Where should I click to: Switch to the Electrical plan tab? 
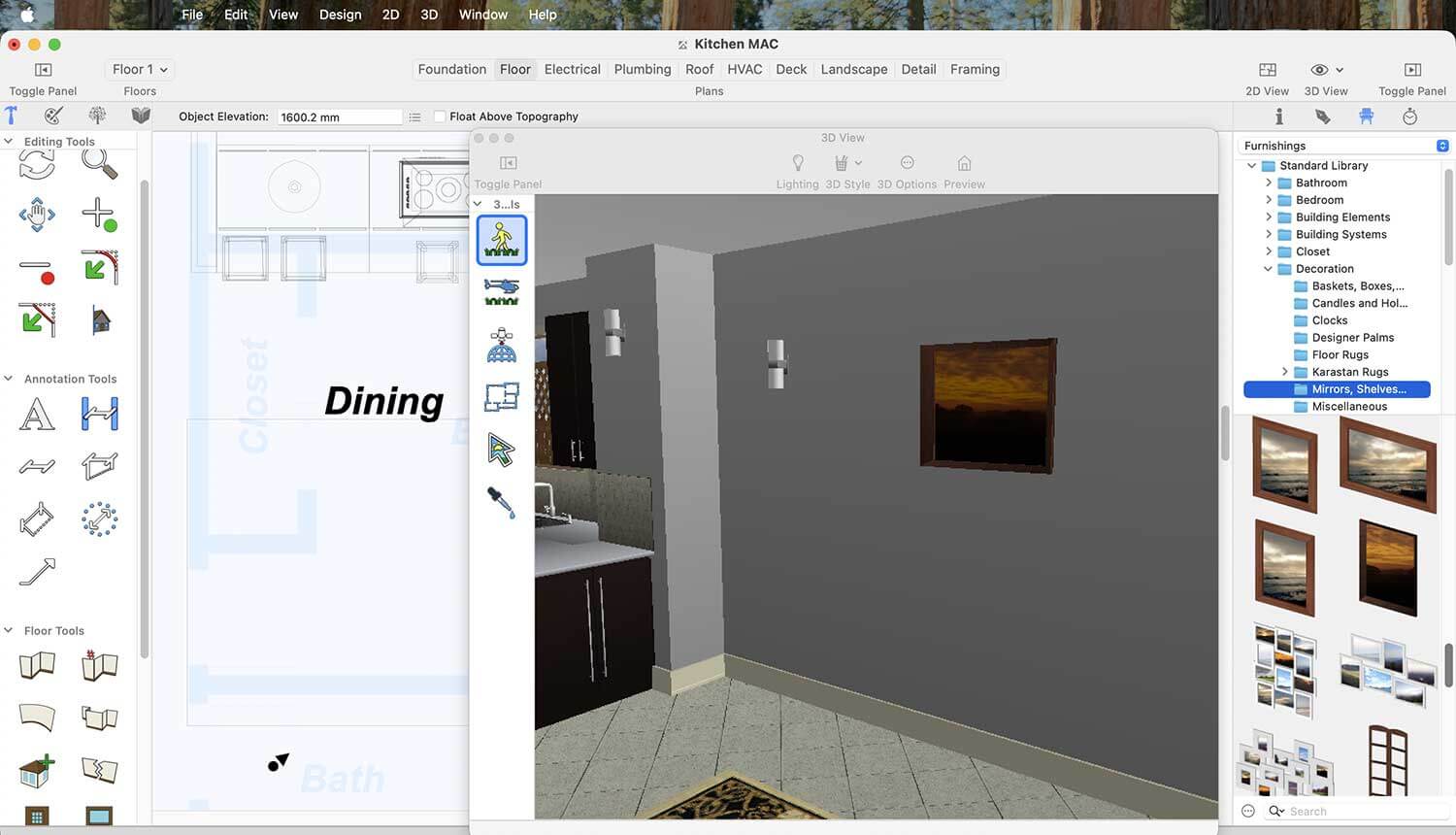click(x=572, y=70)
